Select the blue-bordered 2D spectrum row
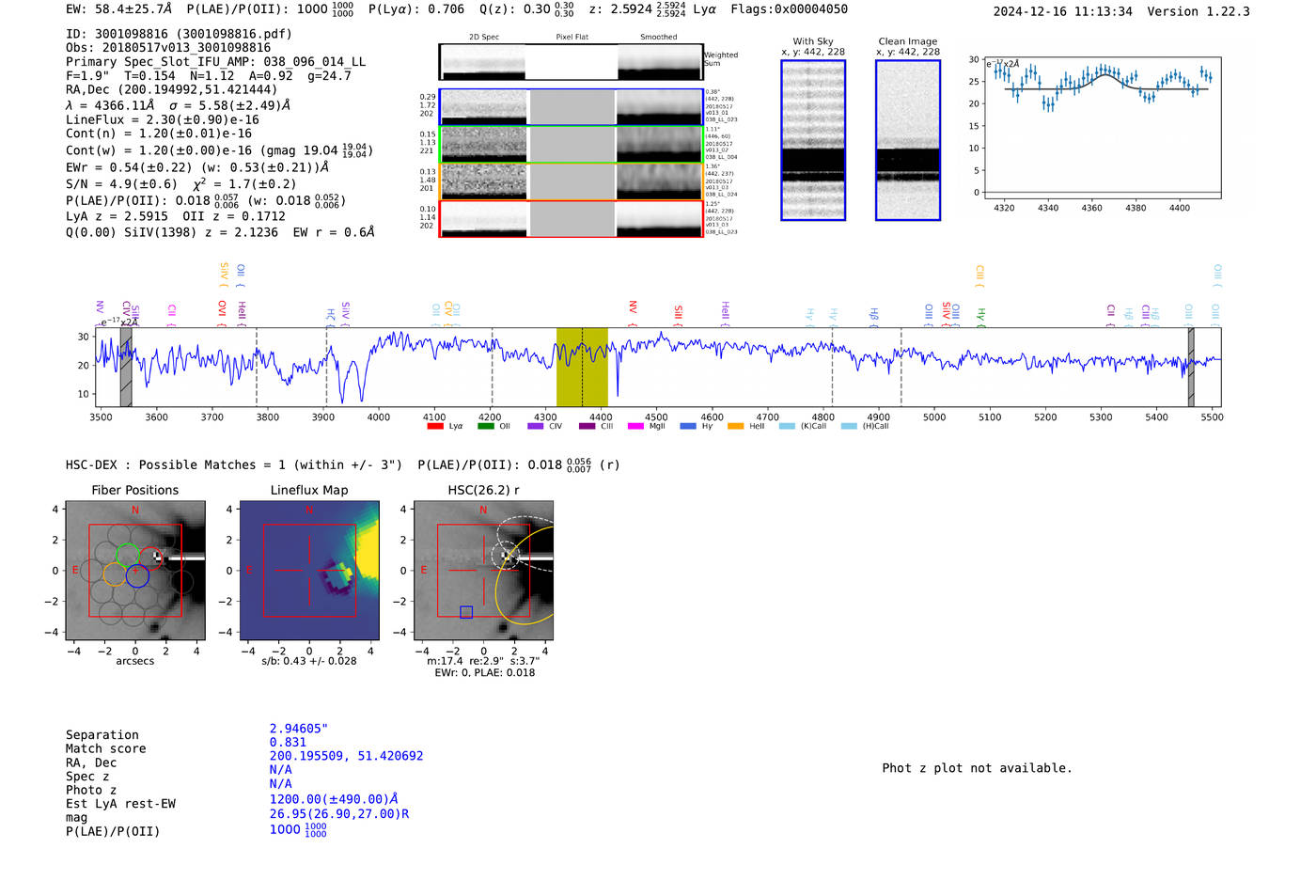This screenshot has height=896, width=1316. coord(572,107)
